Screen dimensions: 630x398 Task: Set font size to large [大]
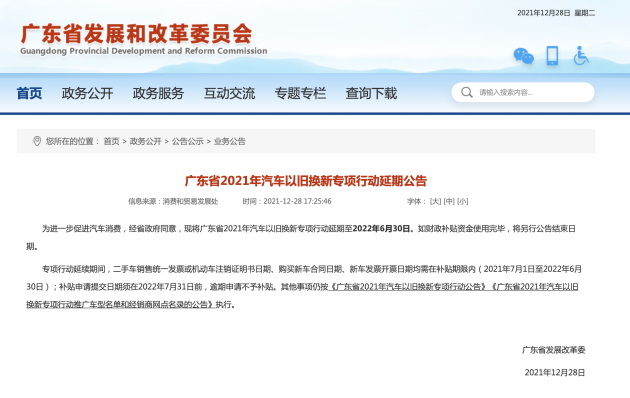tap(436, 201)
